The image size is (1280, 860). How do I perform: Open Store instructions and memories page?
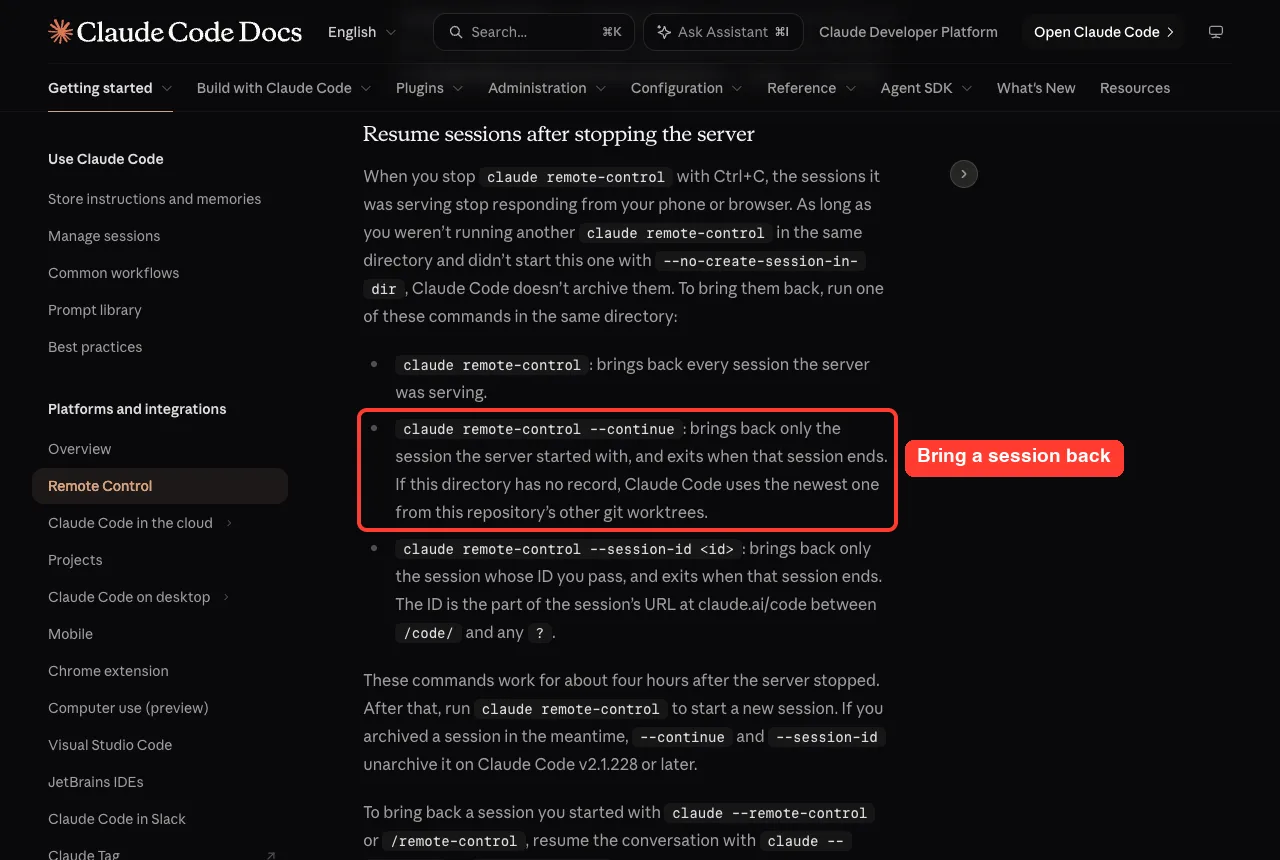[154, 199]
